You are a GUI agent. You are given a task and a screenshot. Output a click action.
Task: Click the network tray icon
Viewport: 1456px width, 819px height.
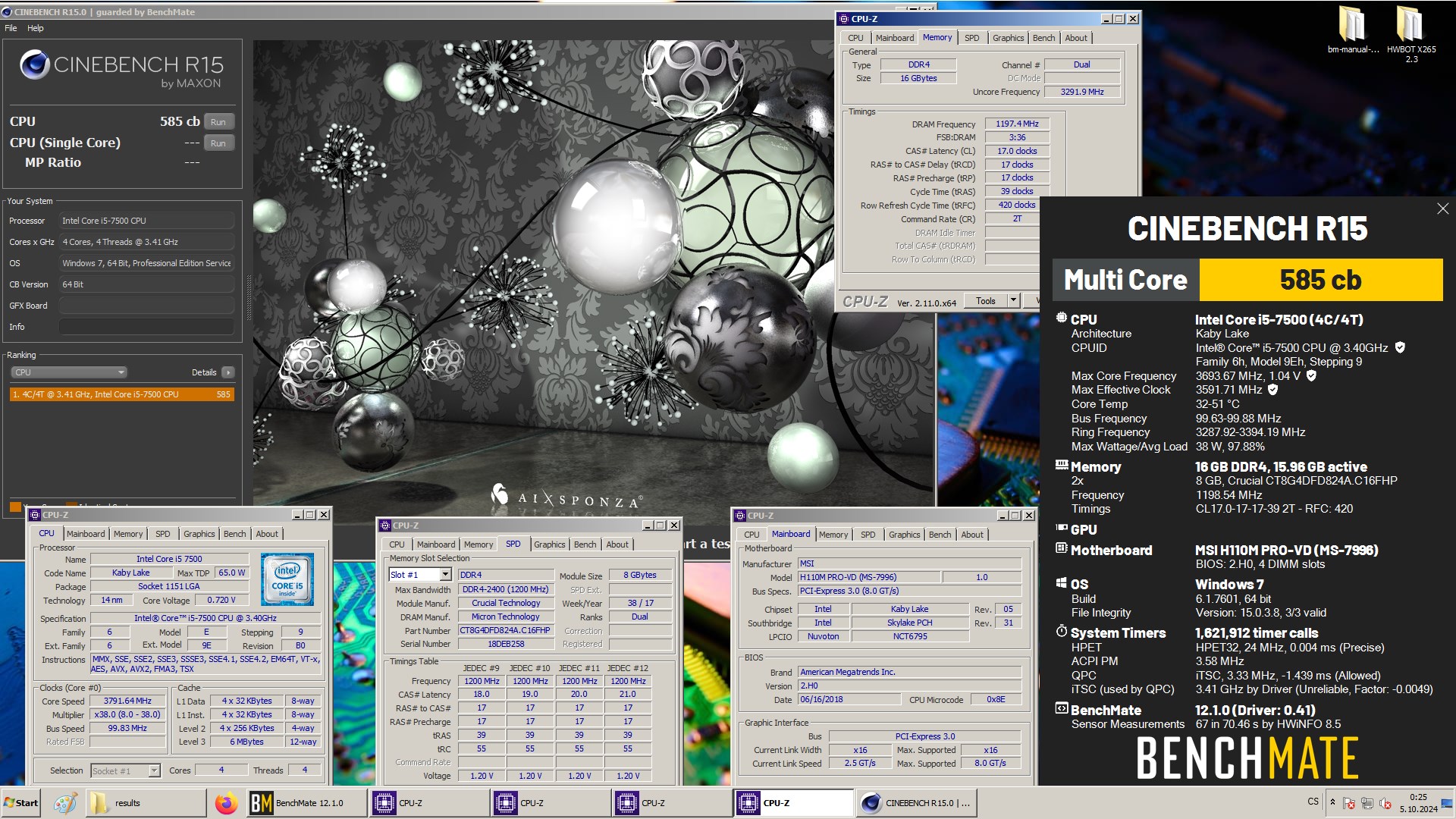(x=1367, y=803)
